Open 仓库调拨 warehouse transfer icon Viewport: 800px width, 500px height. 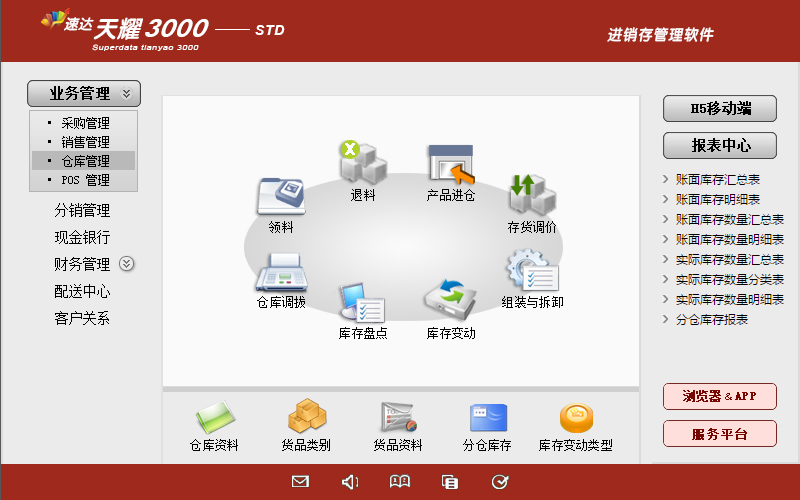[x=281, y=272]
